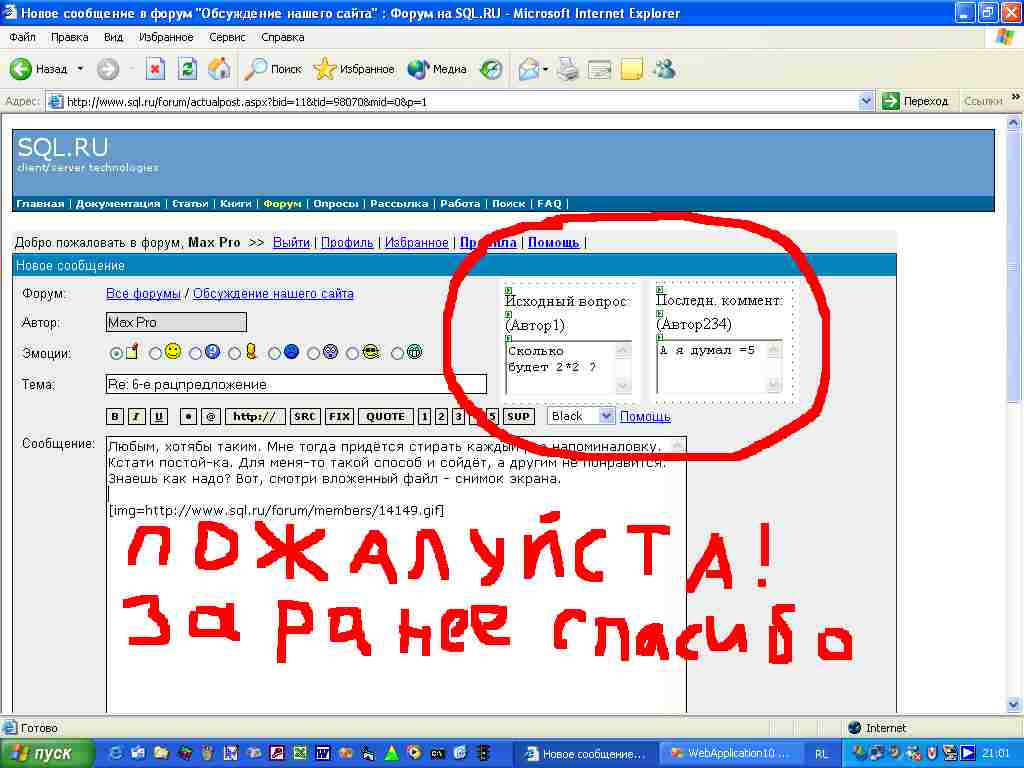
Task: Click the italic I formatting button
Action: point(136,417)
